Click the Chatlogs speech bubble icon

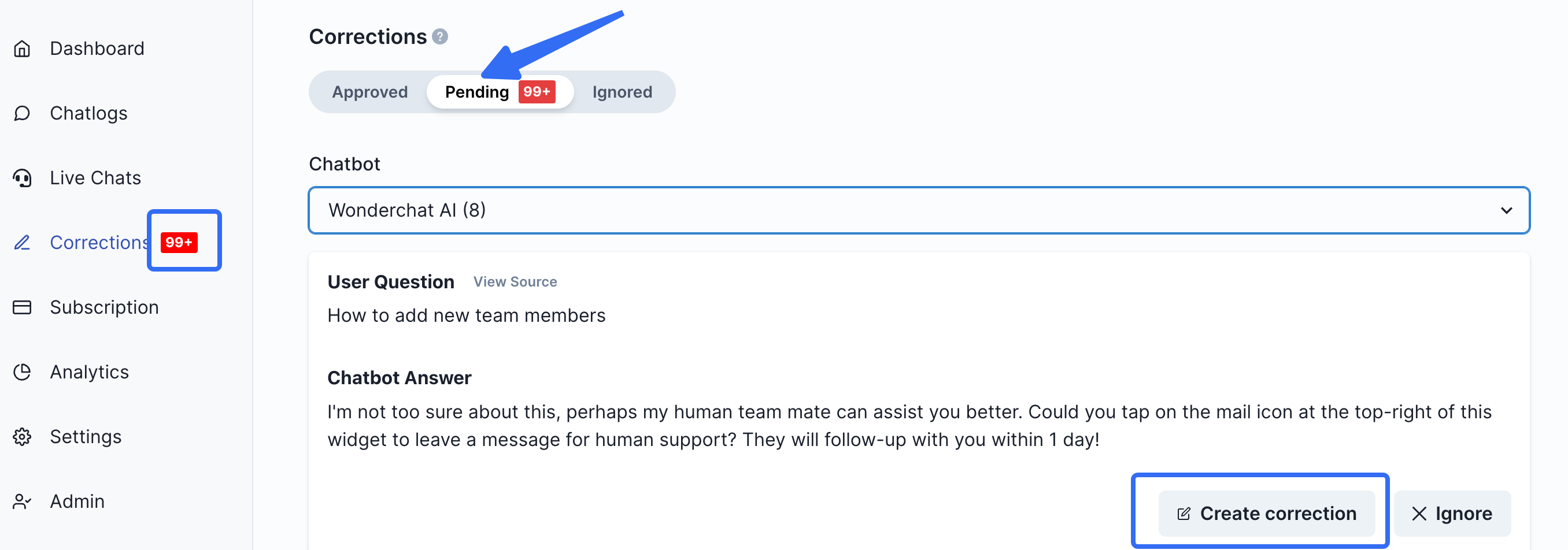pos(22,113)
